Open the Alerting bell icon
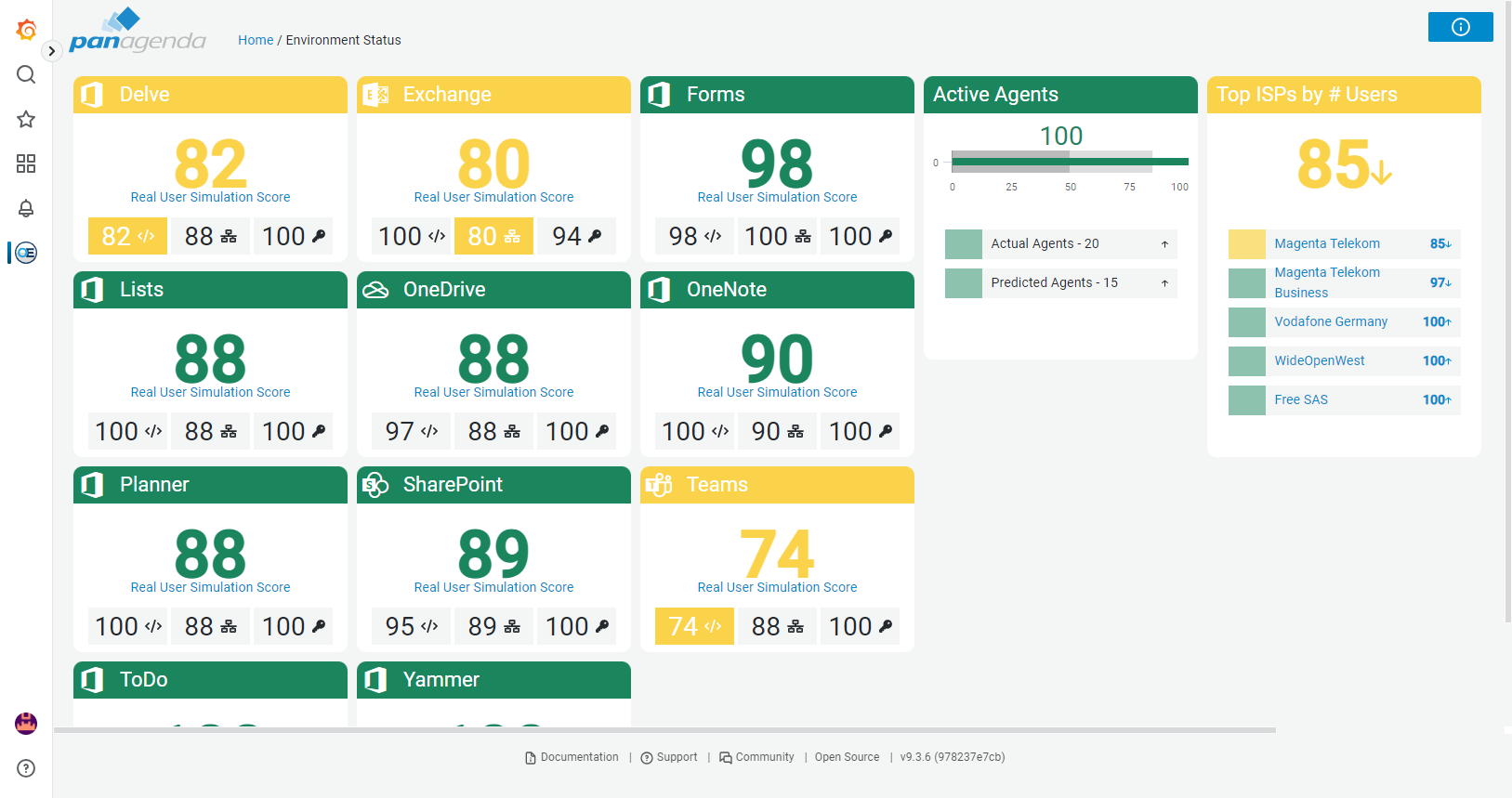 [26, 208]
